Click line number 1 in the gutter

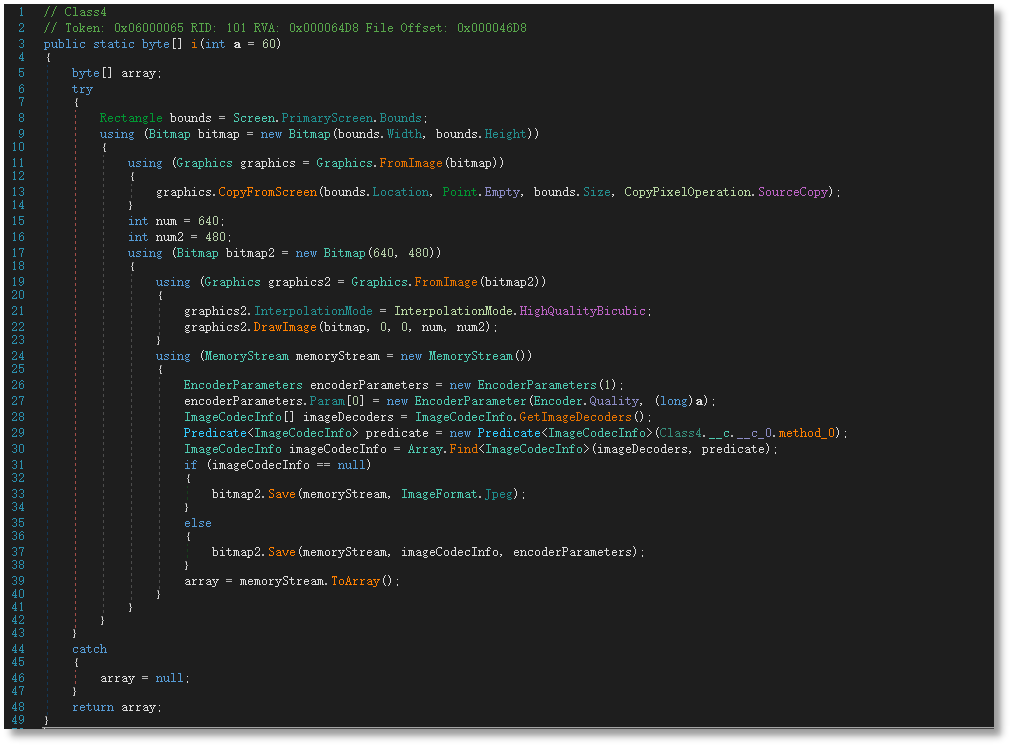(21, 12)
